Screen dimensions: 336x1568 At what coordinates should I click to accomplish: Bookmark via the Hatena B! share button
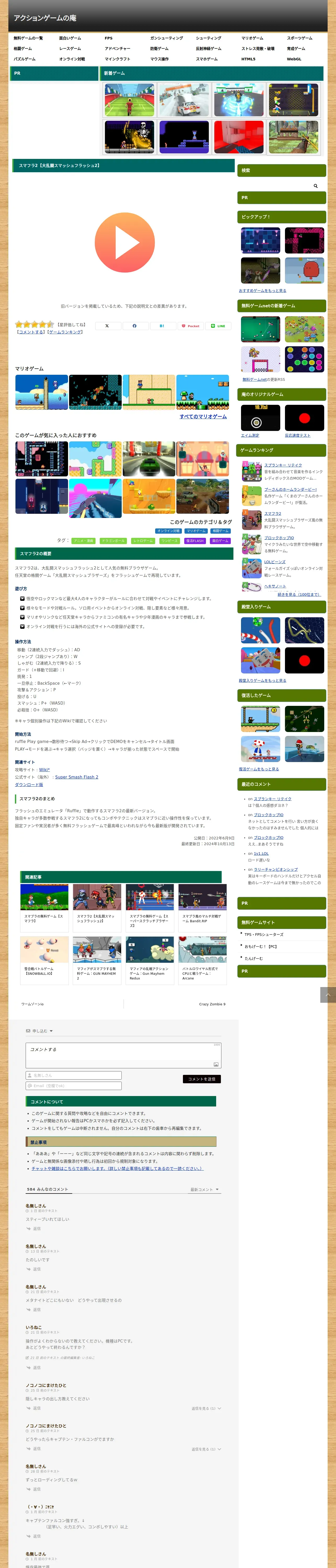[162, 326]
